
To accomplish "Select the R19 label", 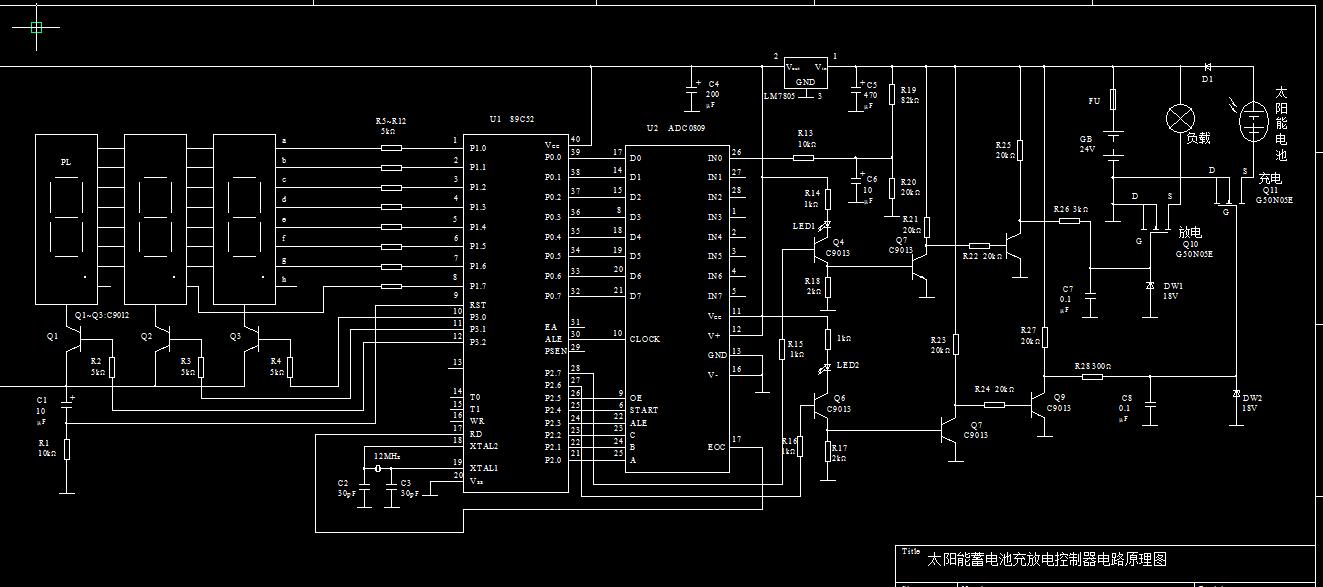I will tap(908, 90).
